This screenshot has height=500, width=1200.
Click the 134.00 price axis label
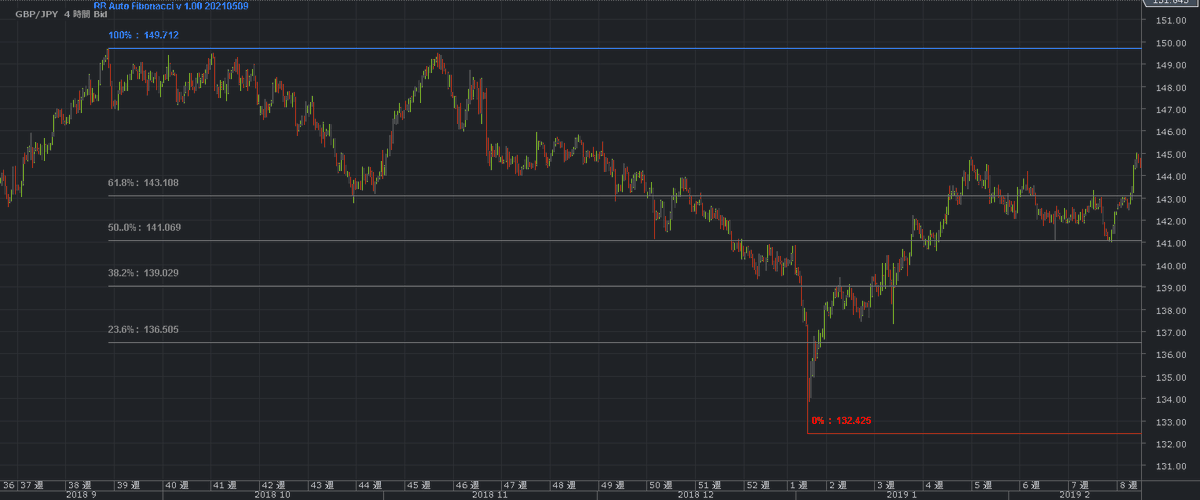click(x=1169, y=400)
